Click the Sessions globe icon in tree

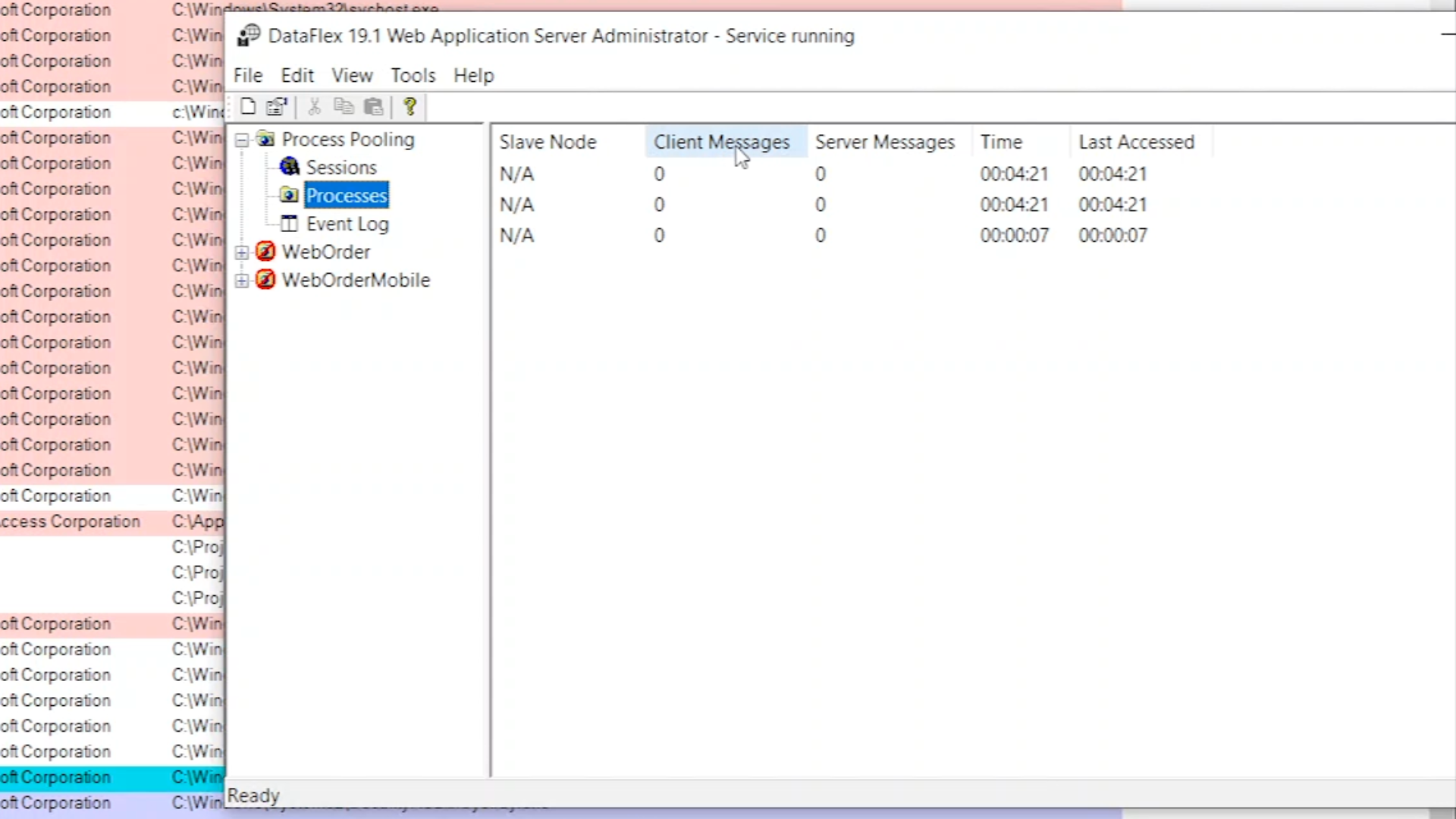click(289, 167)
